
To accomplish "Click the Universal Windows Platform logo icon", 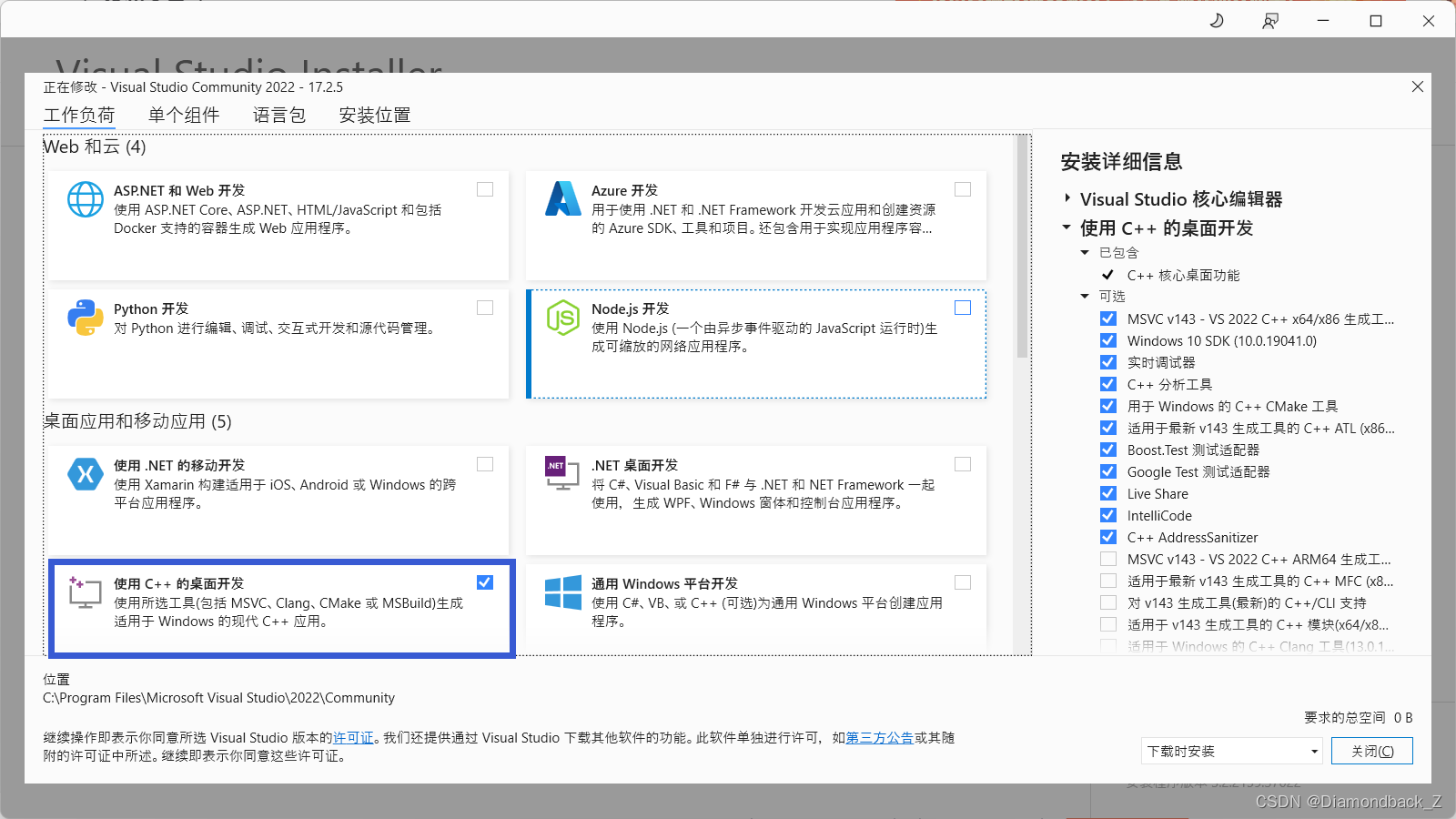I will (x=563, y=592).
